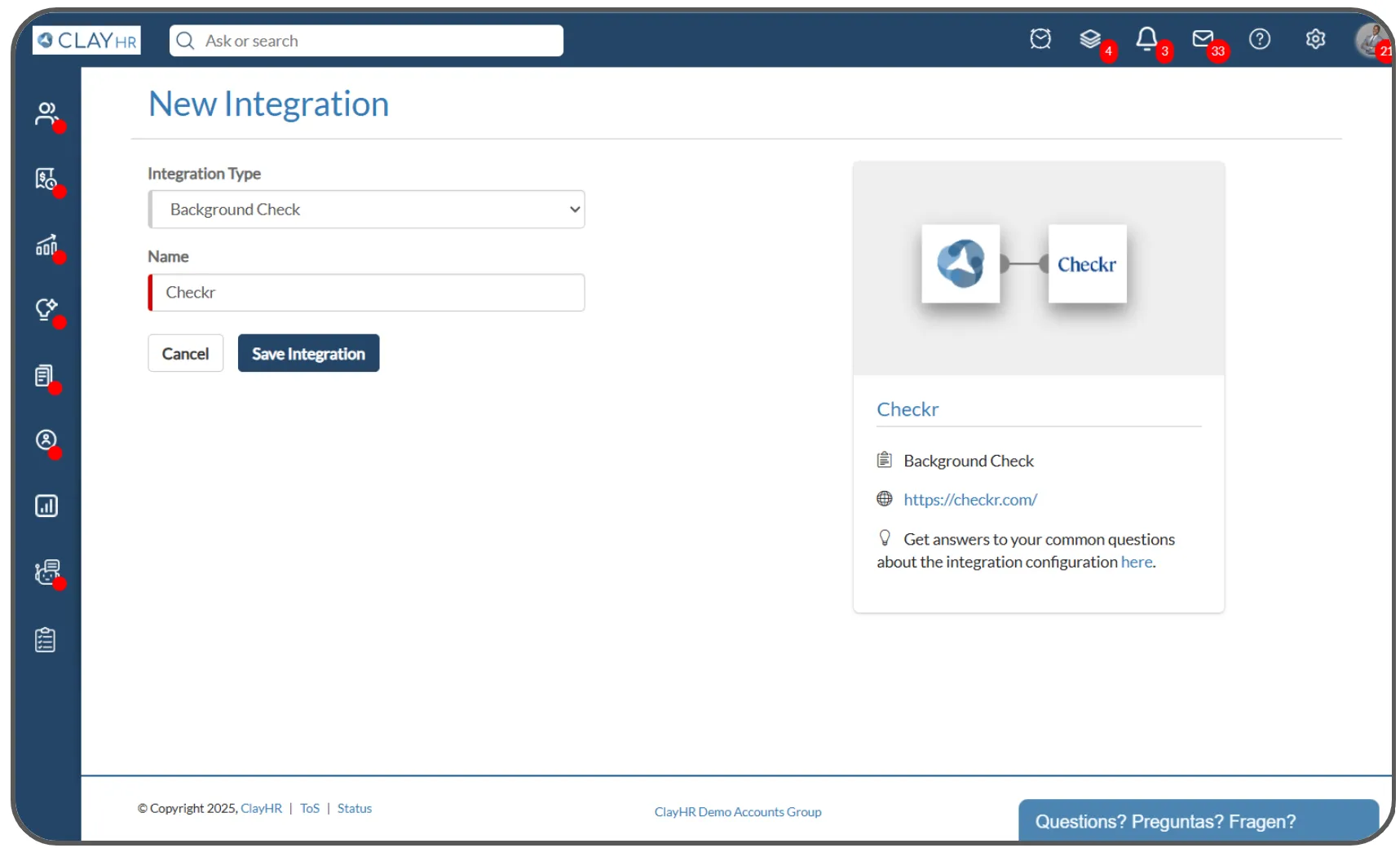Click the globe icon beside checkr URL
Image resolution: width=1400 pixels, height=848 pixels.
885,499
